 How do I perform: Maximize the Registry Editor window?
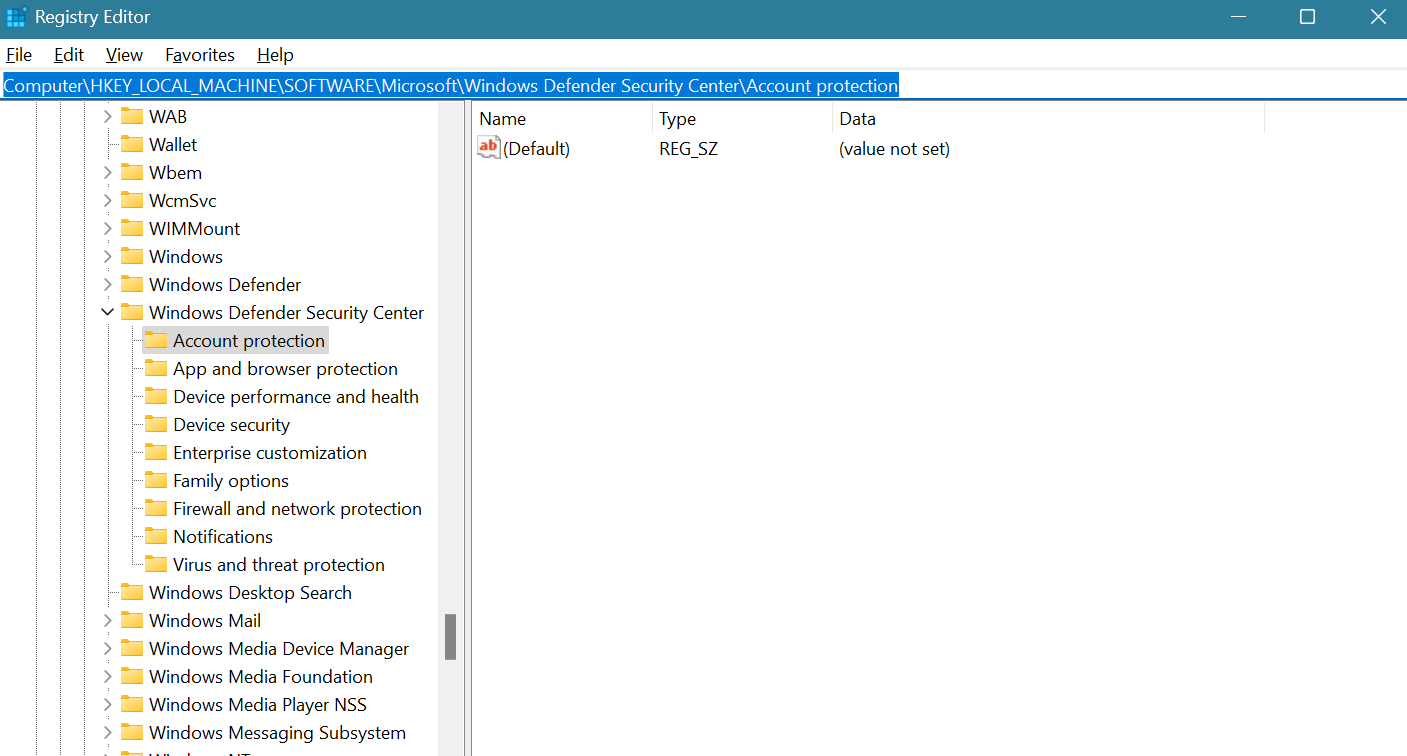point(1307,17)
